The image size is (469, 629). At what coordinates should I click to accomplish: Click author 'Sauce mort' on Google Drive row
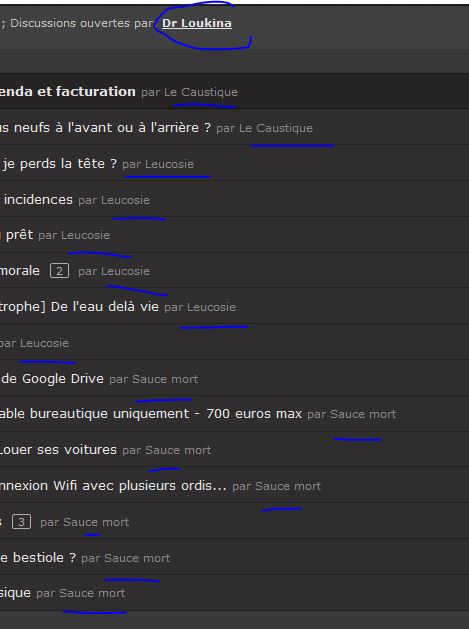(x=165, y=379)
